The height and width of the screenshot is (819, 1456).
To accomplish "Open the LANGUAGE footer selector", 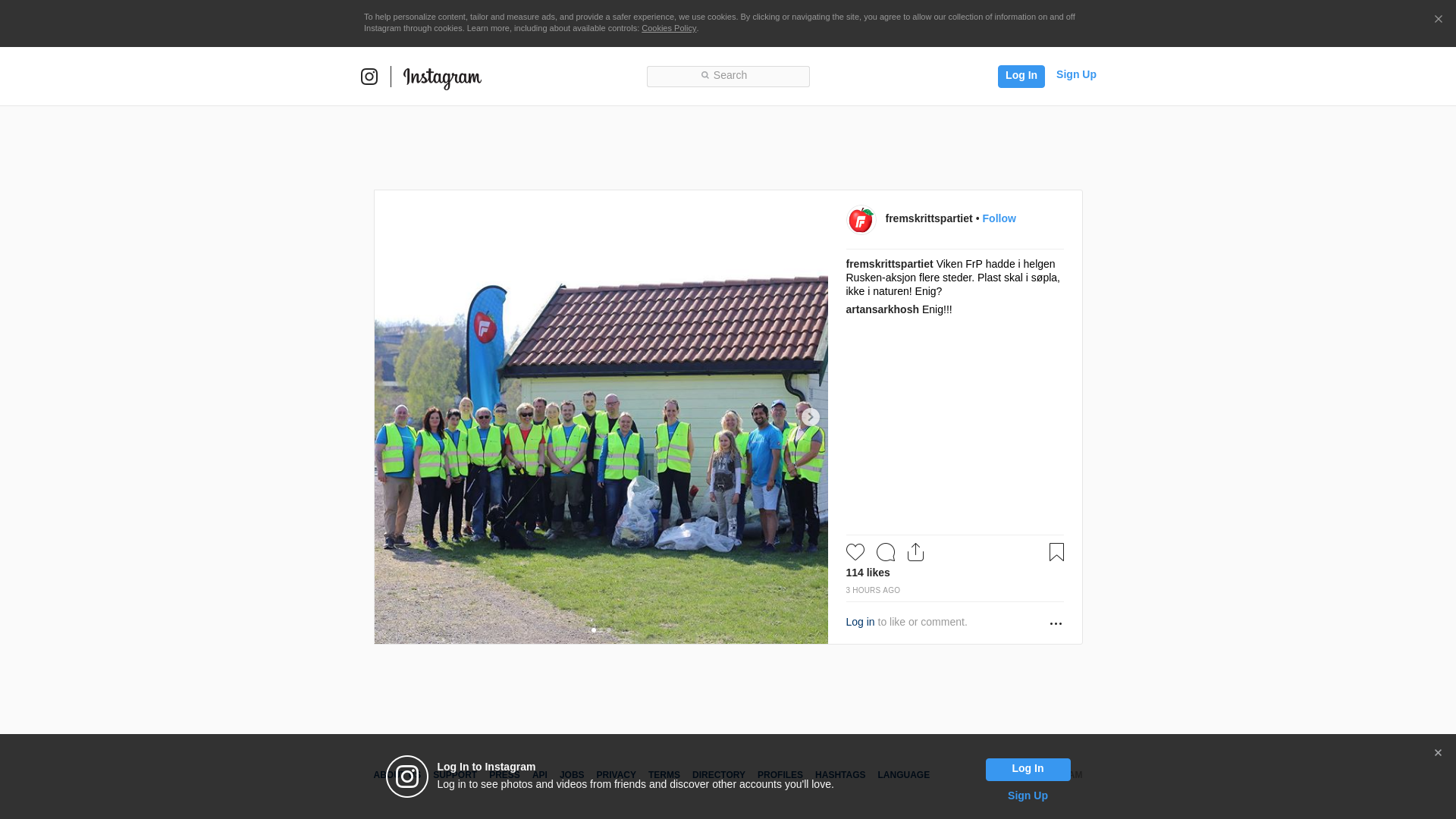I will (x=903, y=775).
